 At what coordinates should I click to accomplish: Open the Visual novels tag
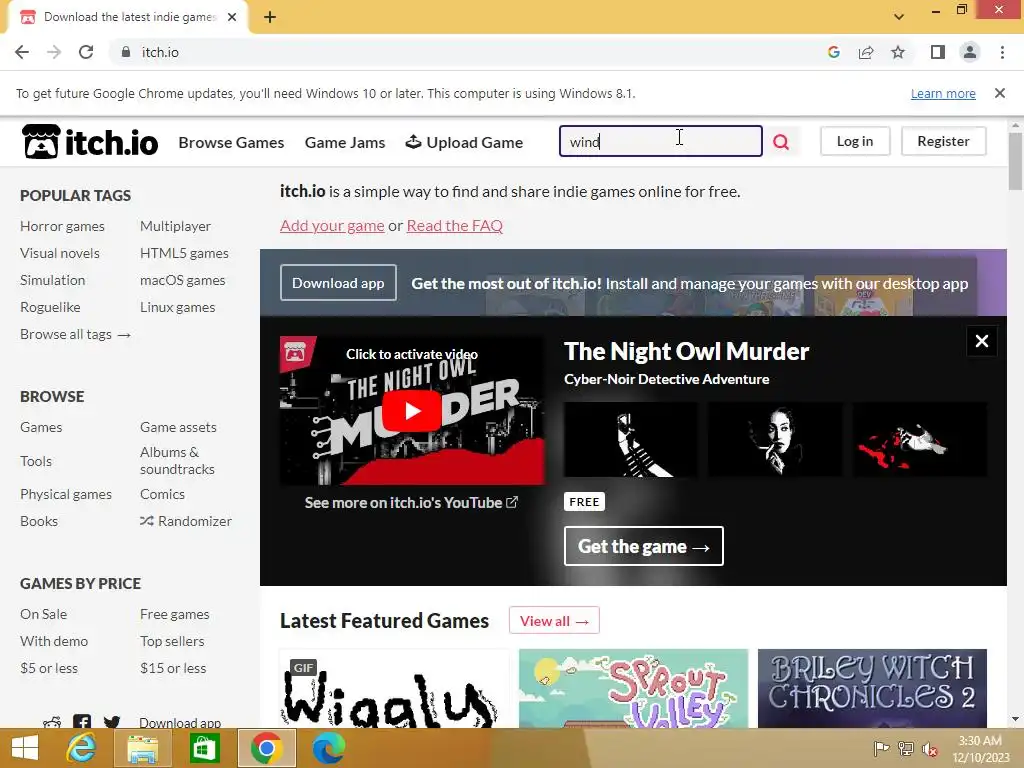(x=59, y=253)
